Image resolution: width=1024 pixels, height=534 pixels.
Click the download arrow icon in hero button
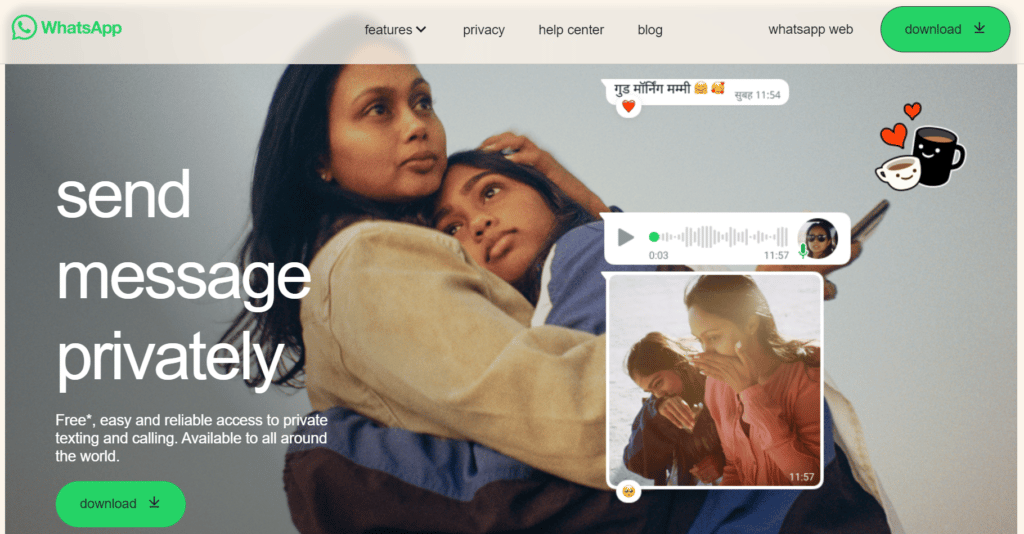[x=154, y=503]
